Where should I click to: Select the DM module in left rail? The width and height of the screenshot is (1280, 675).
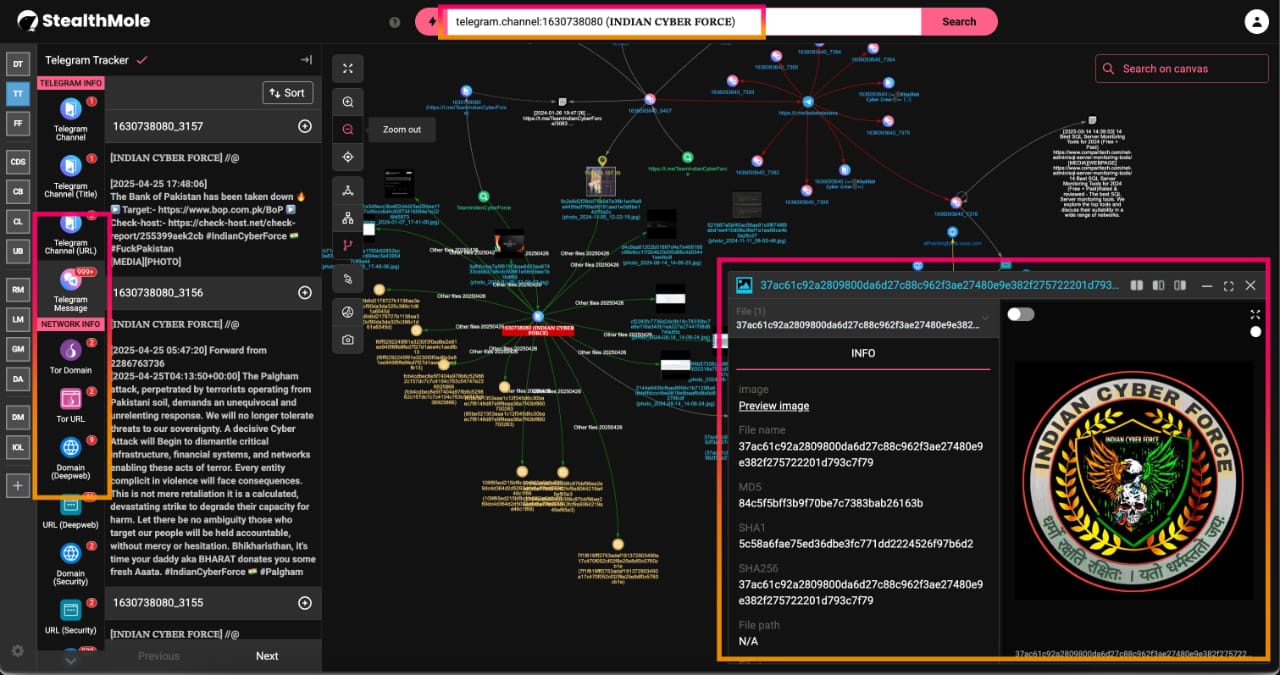point(18,416)
